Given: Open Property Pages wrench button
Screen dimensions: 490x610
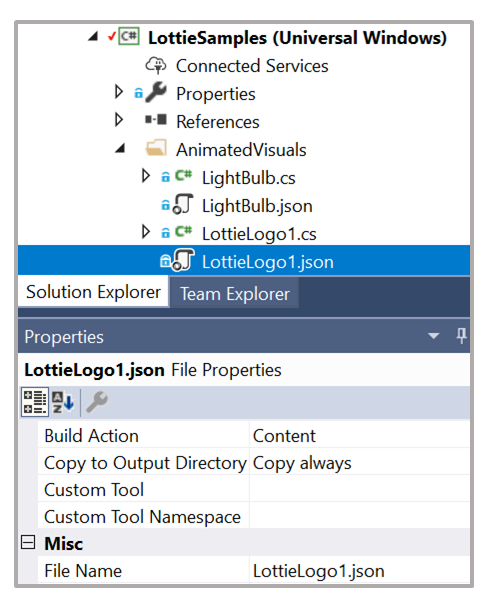Looking at the screenshot, I should coord(96,402).
